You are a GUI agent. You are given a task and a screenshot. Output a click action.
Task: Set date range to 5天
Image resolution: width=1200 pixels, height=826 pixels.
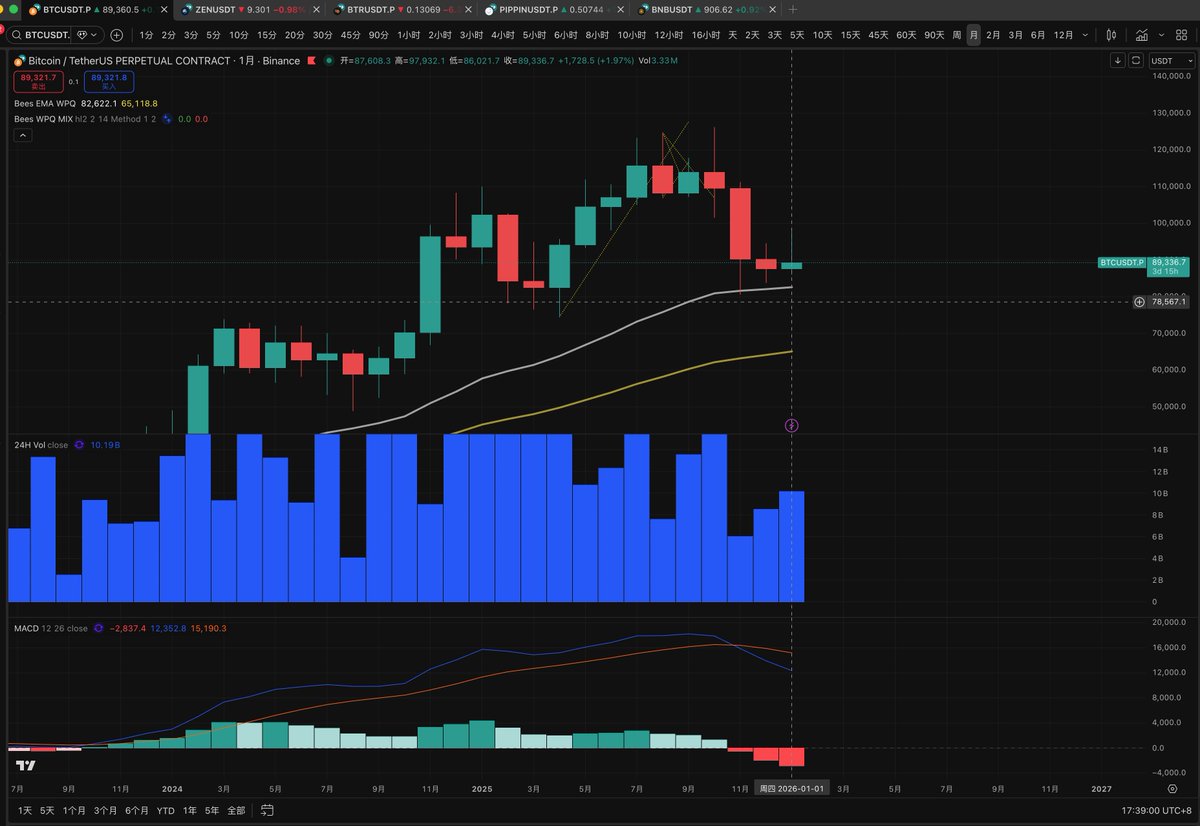coord(48,810)
